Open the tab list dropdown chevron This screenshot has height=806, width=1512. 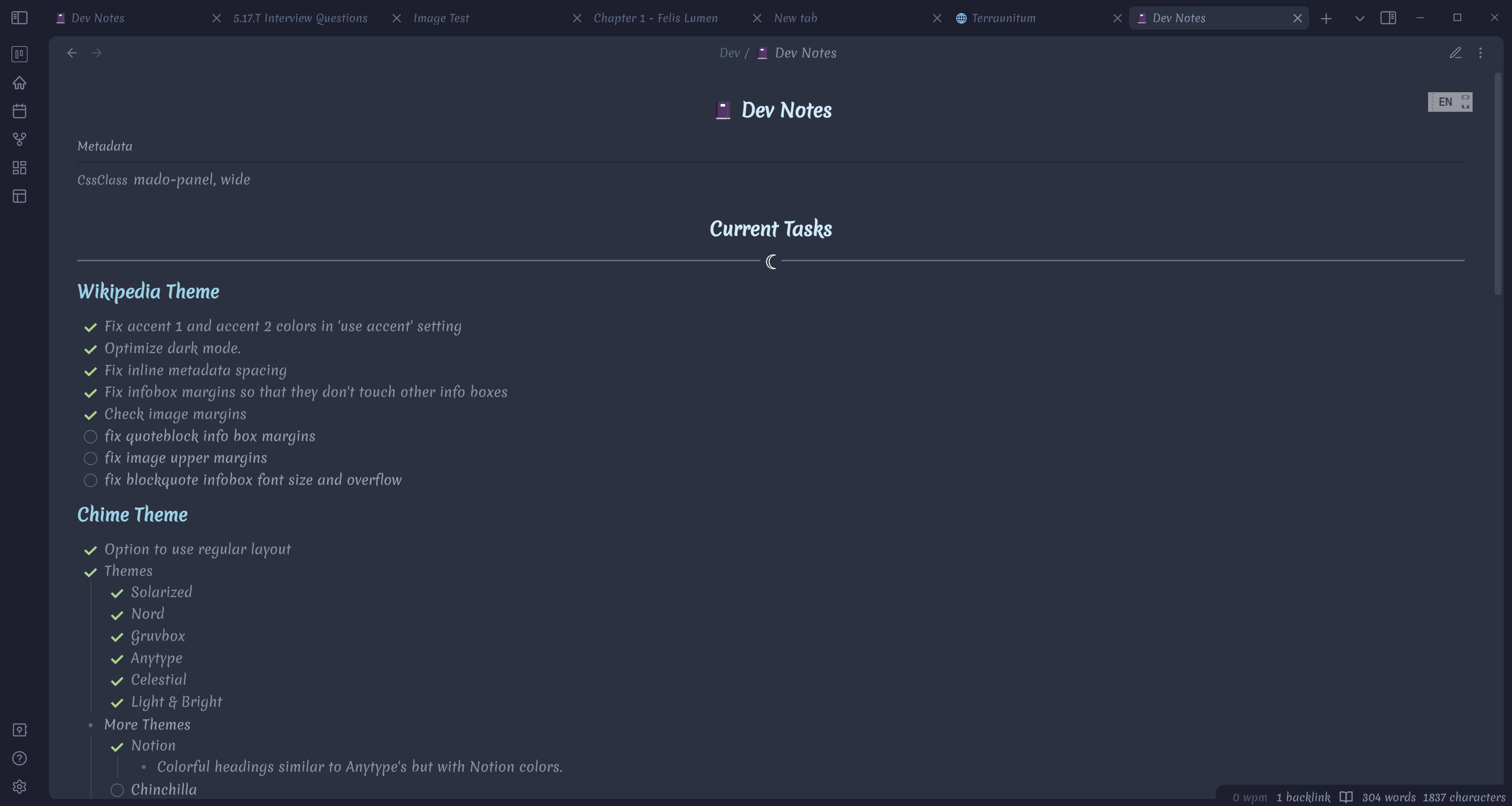pos(1360,18)
